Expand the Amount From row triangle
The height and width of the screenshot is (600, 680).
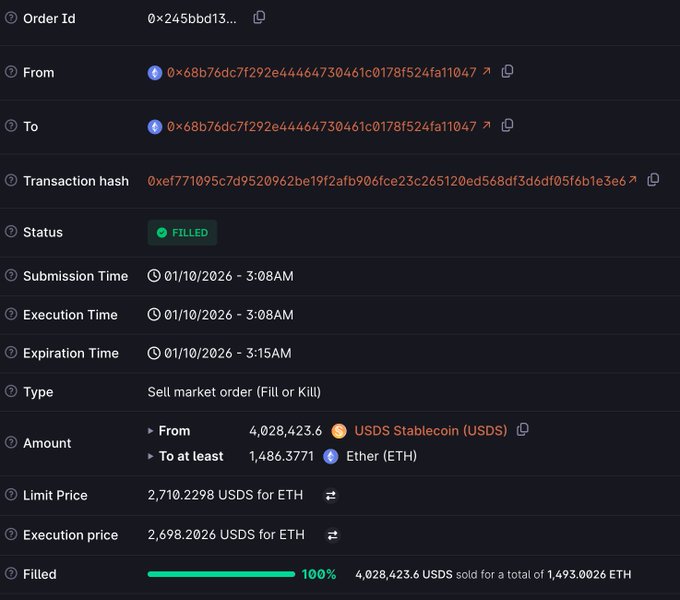150,431
